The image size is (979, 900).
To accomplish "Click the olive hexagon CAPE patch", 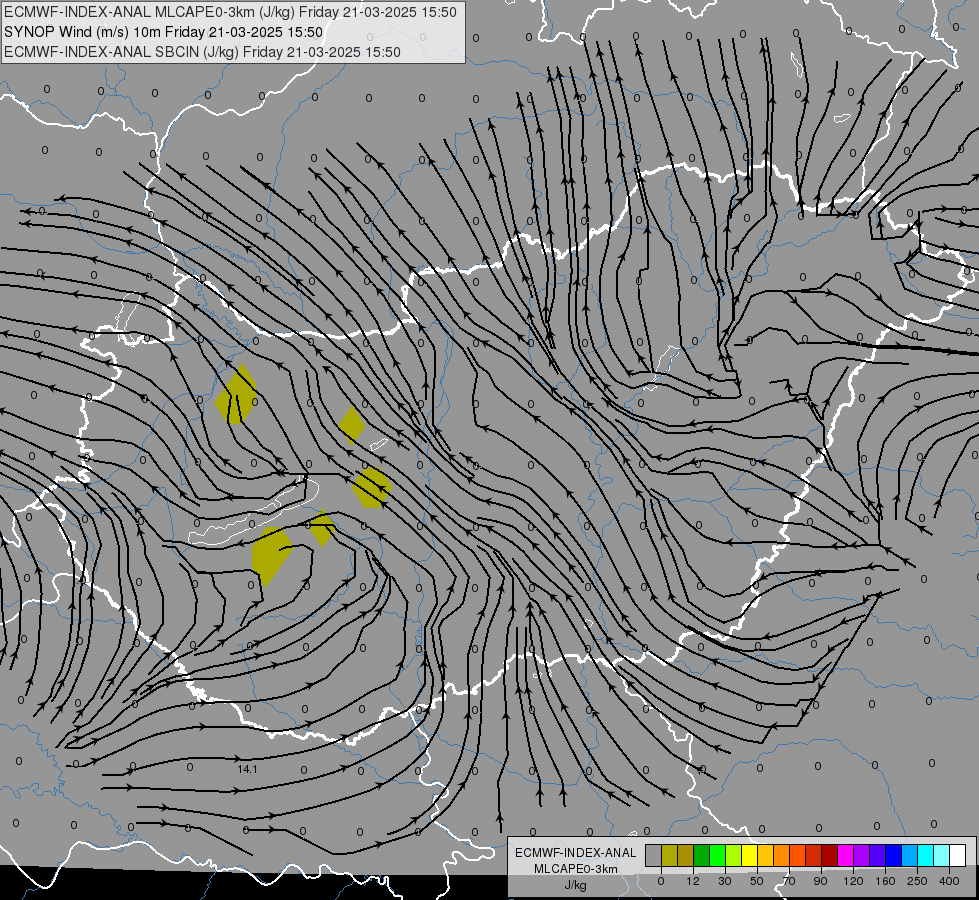I will point(371,487).
